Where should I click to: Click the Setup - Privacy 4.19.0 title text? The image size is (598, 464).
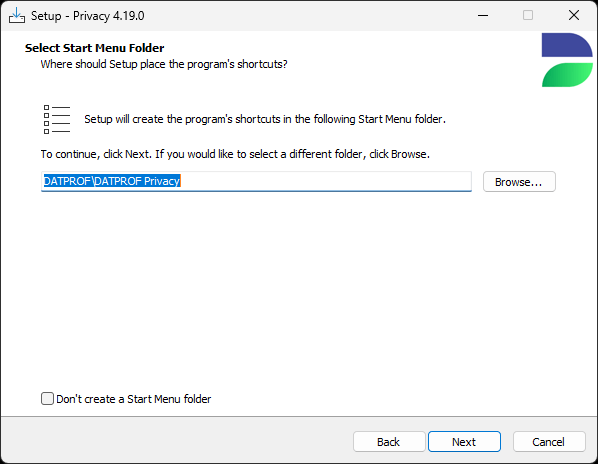88,16
